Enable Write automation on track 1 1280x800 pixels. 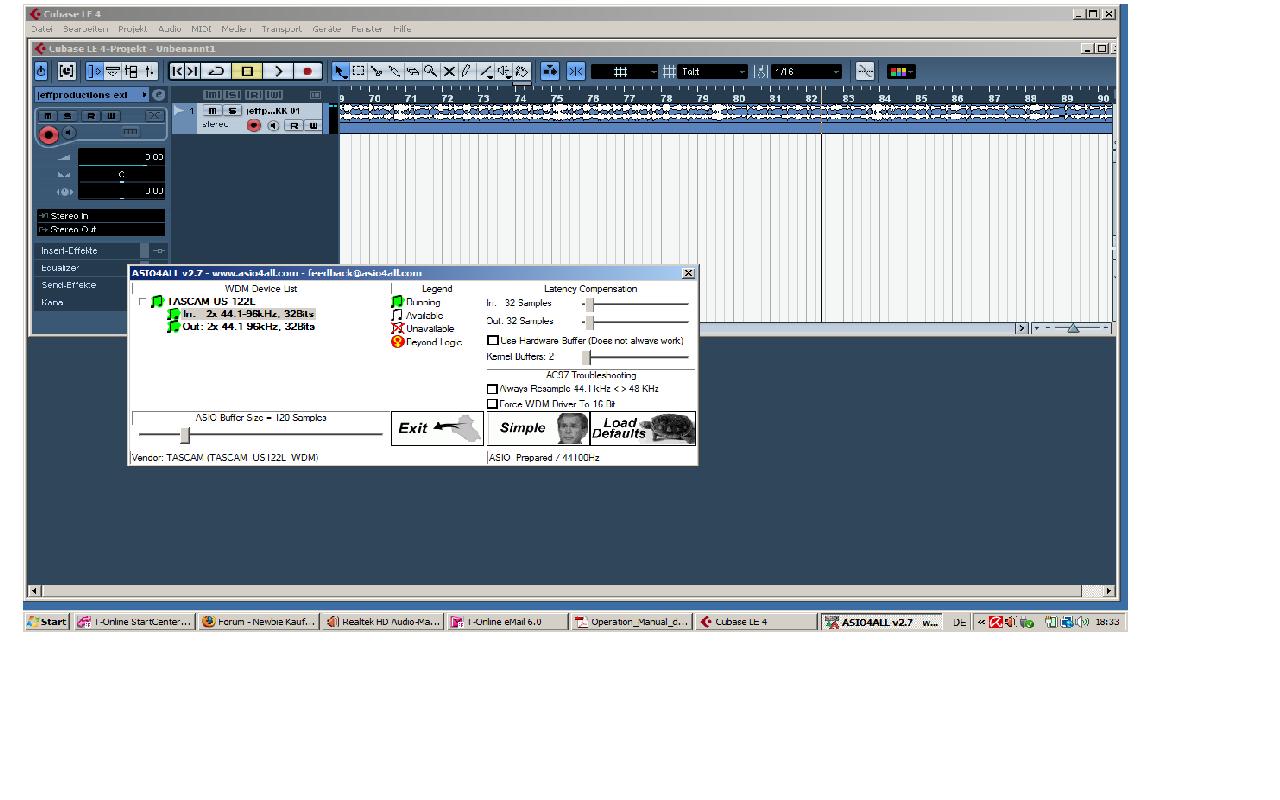pos(312,126)
